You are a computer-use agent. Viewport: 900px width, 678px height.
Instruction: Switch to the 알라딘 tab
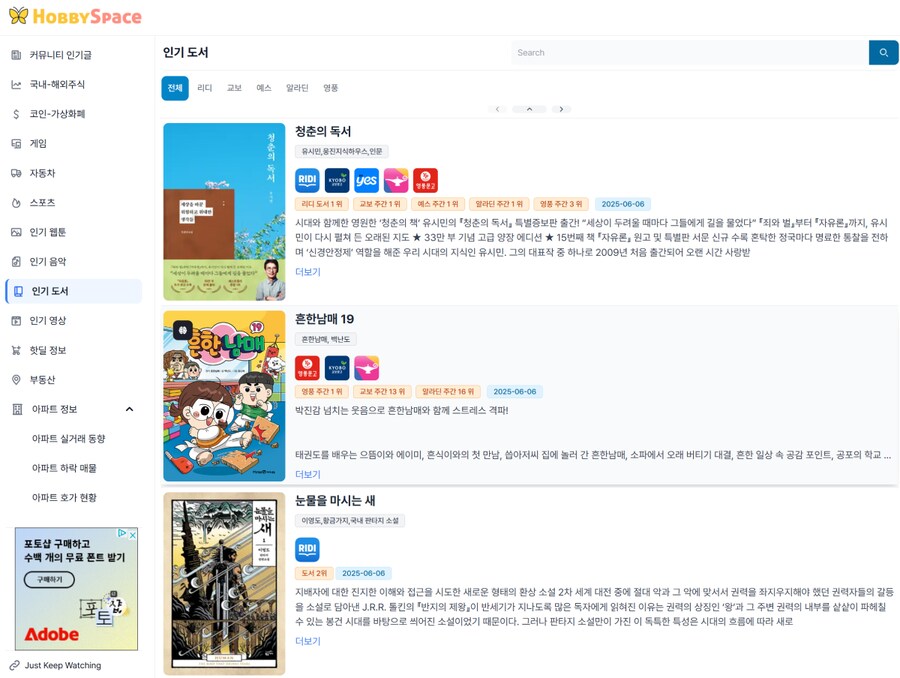tap(298, 87)
